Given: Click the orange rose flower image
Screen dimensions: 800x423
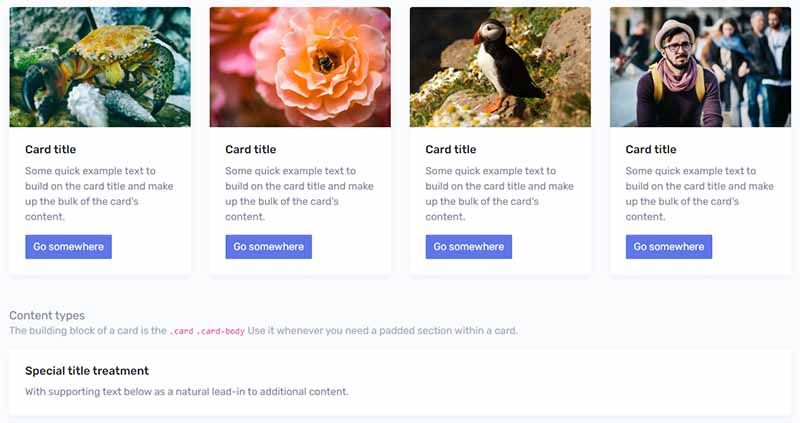Looking at the screenshot, I should tap(300, 67).
